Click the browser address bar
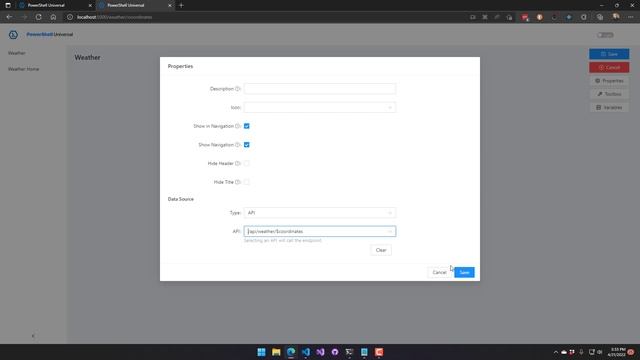Viewport: 640px width, 360px height. (265, 17)
